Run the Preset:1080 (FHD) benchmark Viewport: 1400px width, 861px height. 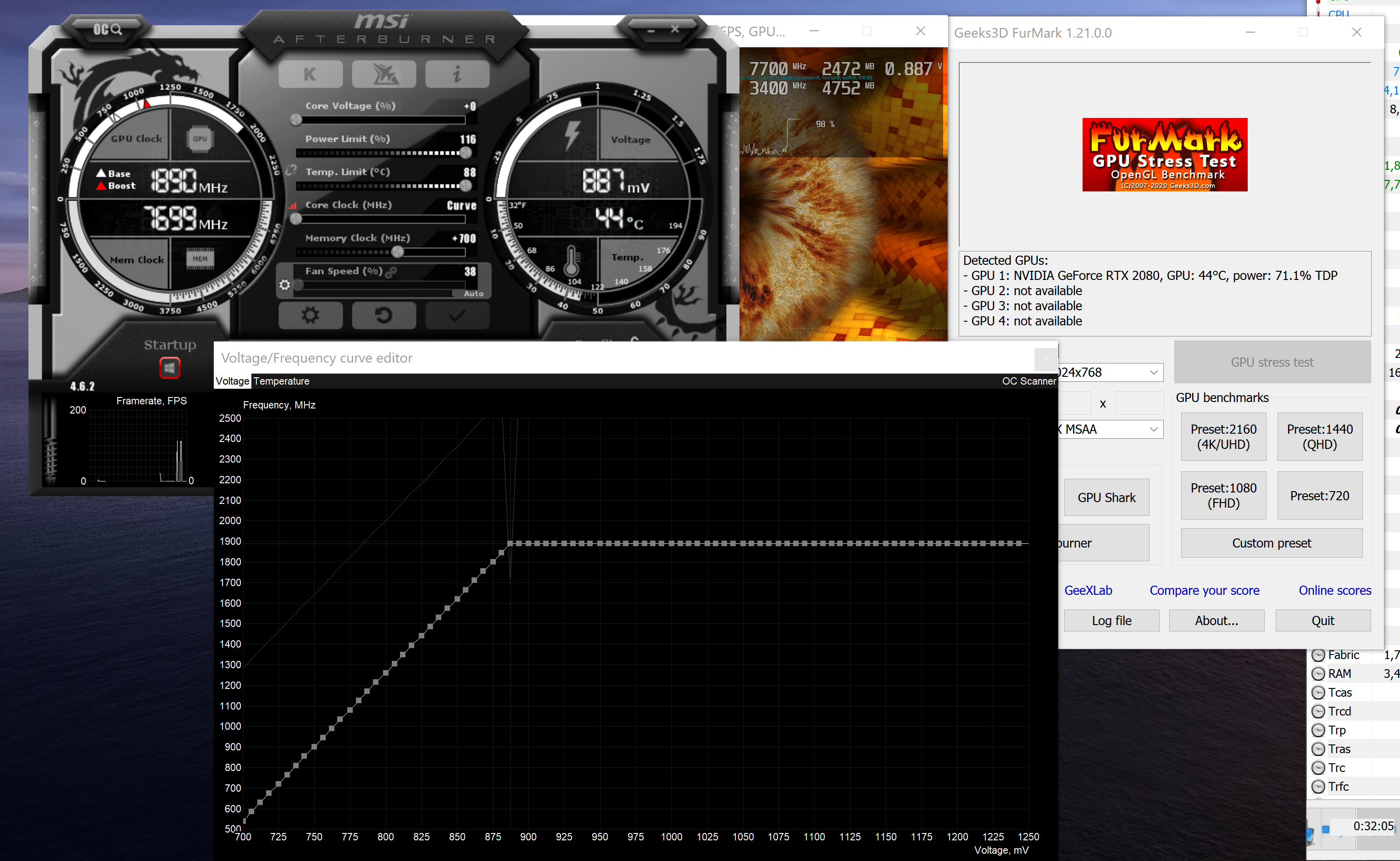1223,495
